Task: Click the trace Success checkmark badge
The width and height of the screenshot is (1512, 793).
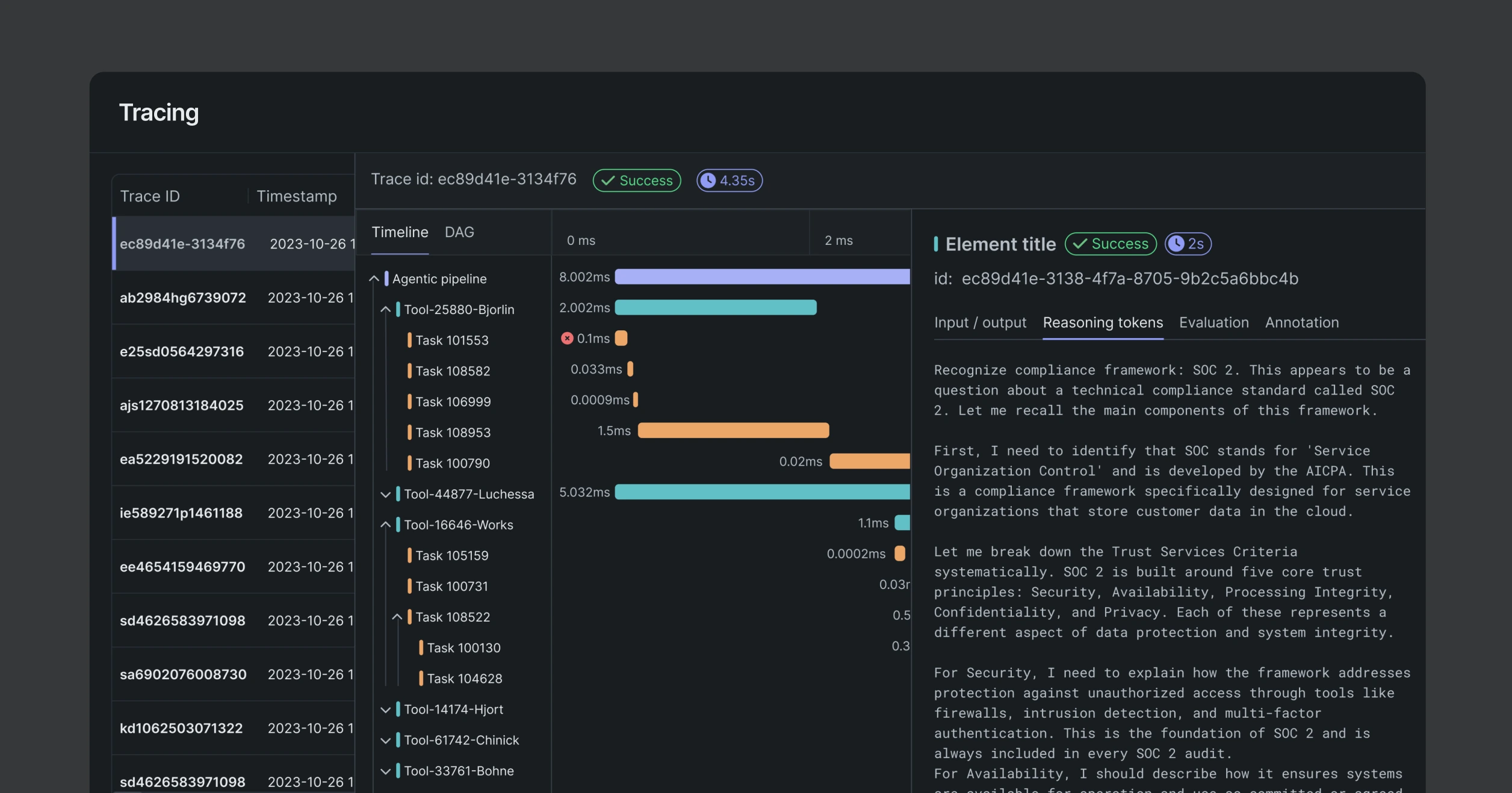Action: coord(636,181)
